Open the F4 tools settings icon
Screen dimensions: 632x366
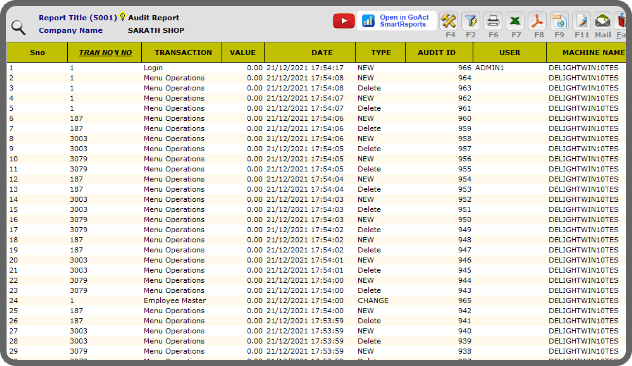(x=449, y=21)
